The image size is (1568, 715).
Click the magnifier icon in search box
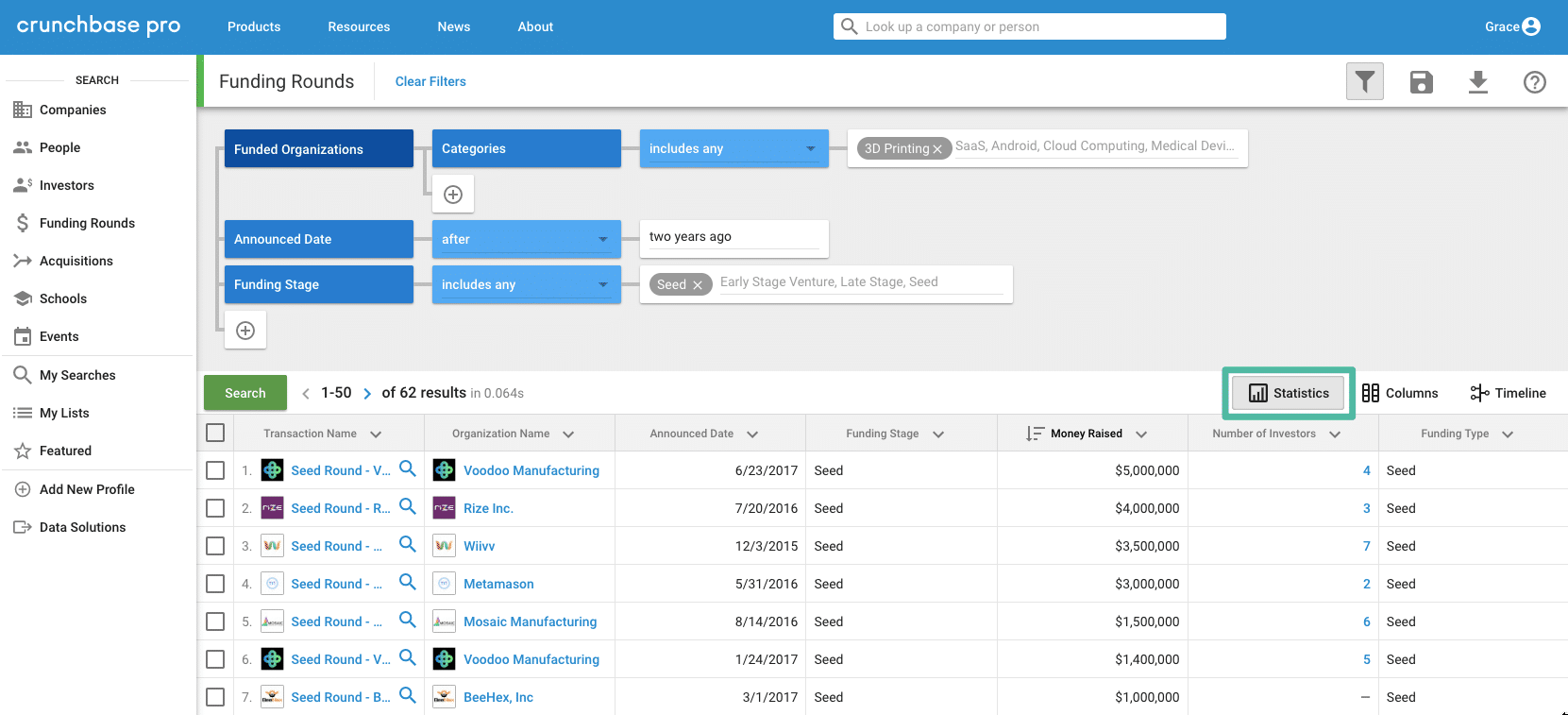click(850, 26)
